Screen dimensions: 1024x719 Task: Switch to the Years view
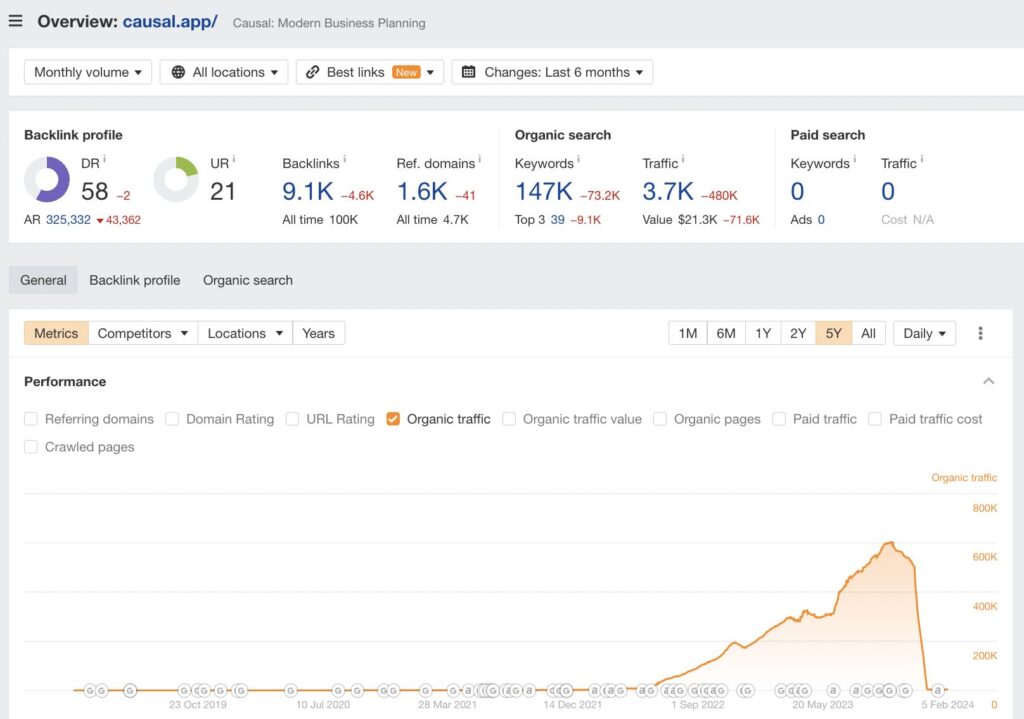(x=318, y=333)
